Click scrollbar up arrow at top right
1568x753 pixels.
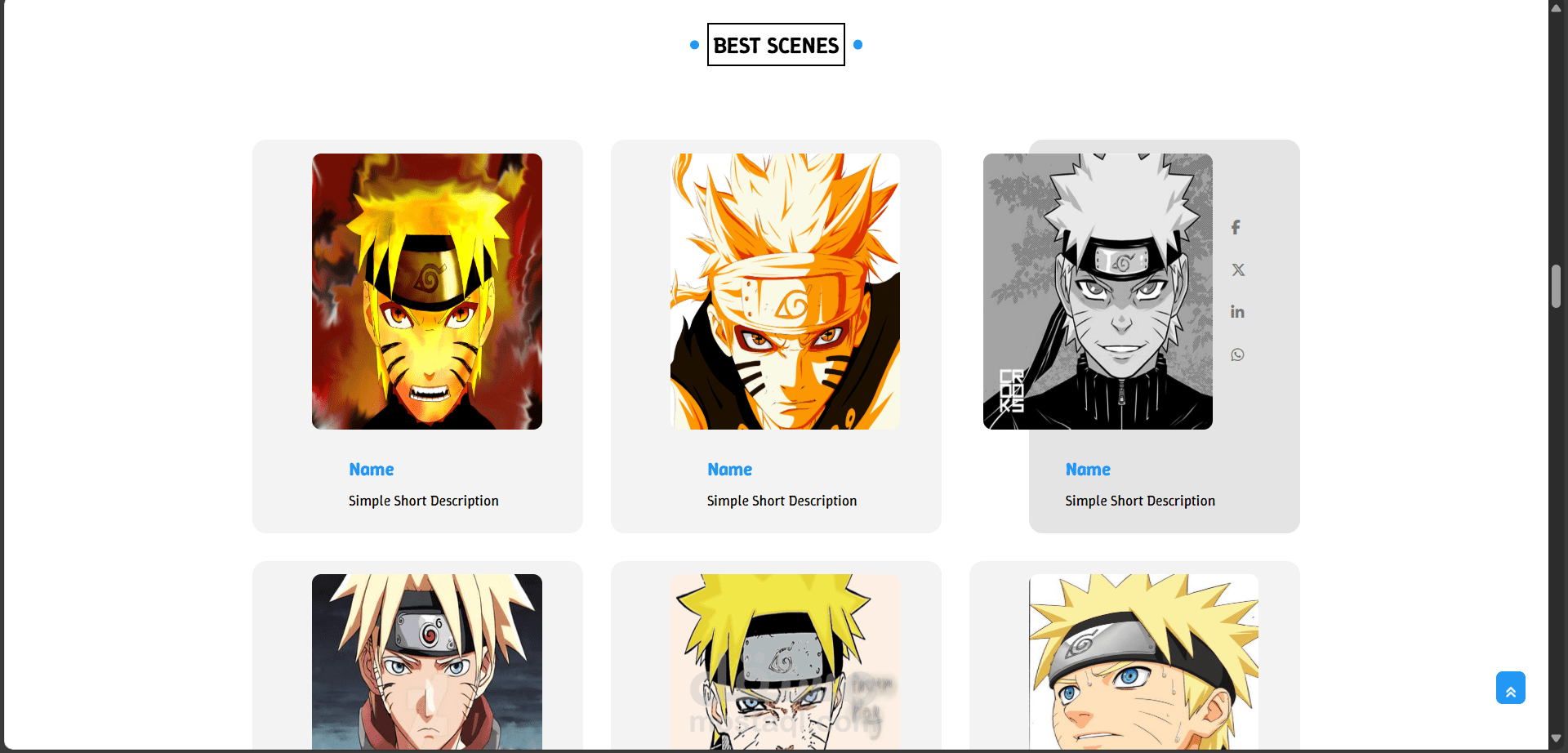[1557, 7]
